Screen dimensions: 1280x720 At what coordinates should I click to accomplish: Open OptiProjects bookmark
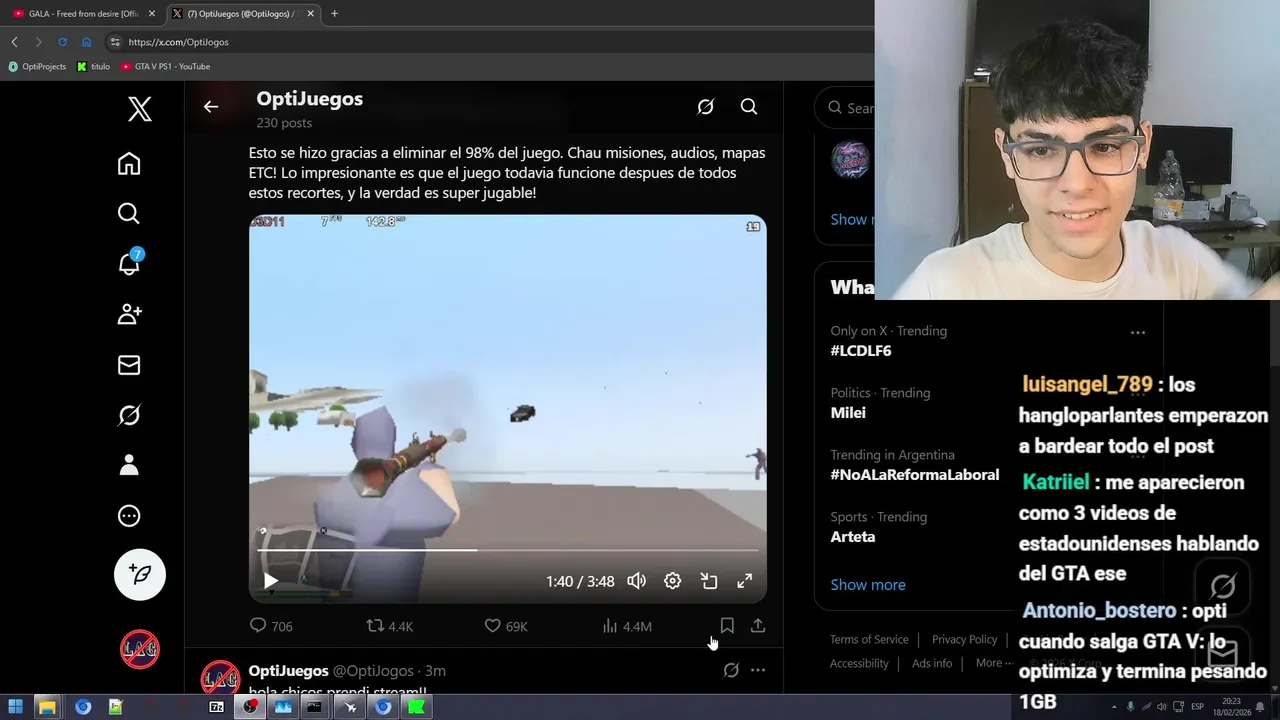click(x=37, y=67)
